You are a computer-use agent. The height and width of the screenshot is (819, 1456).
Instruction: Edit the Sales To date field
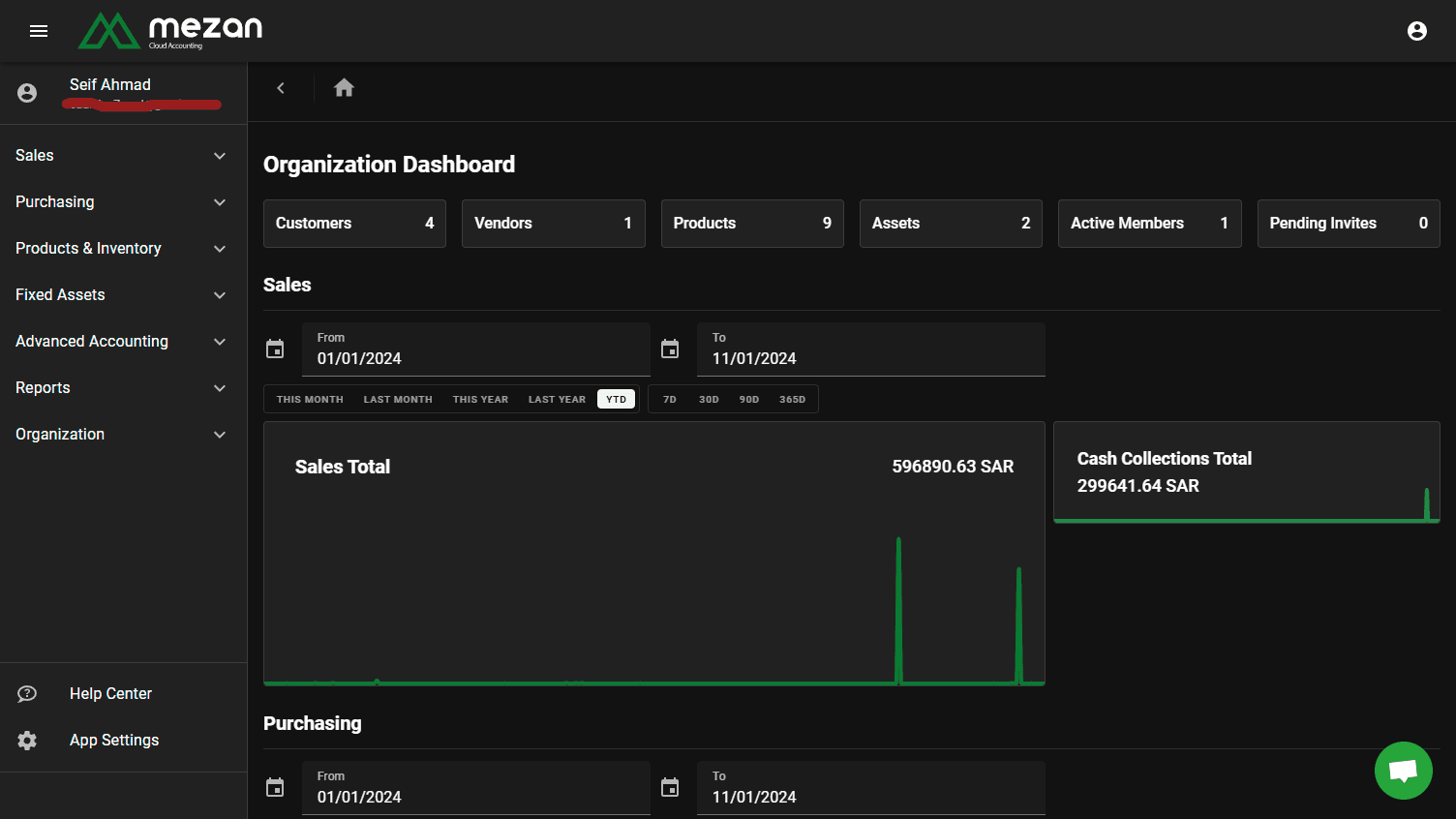click(x=871, y=349)
